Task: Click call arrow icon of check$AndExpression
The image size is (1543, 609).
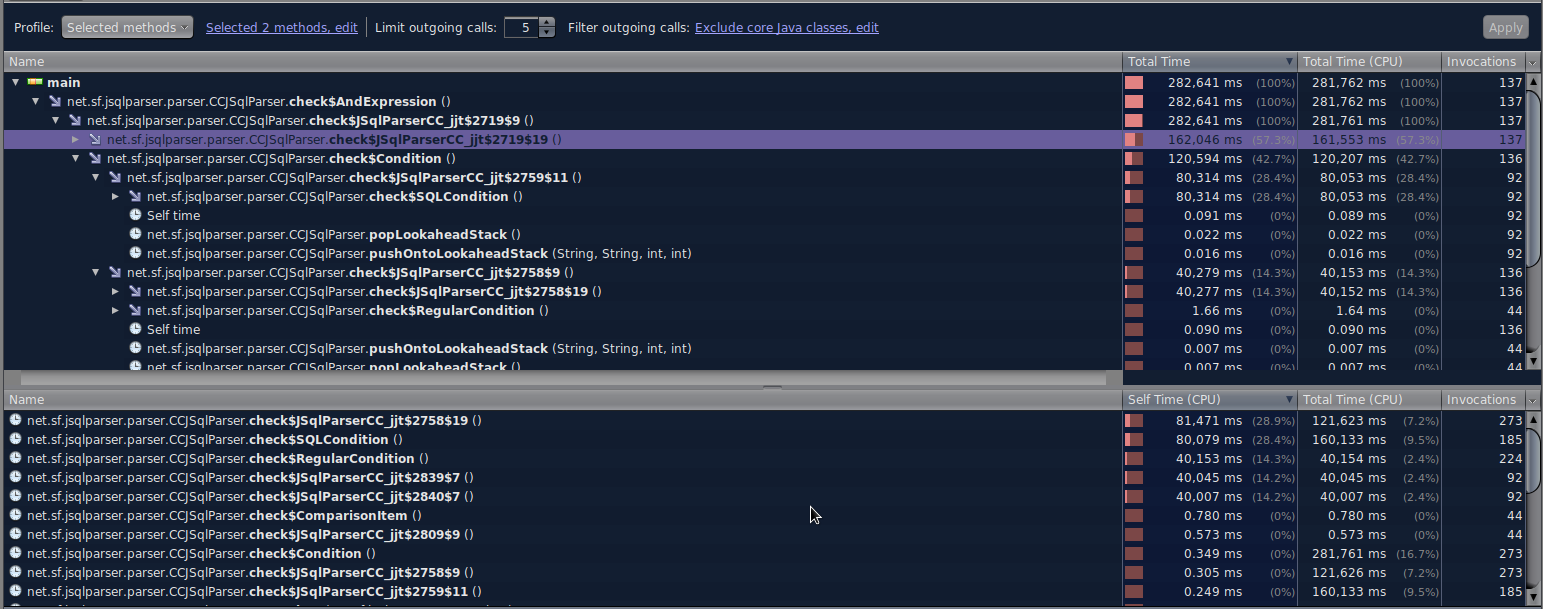Action: pyautogui.click(x=55, y=102)
